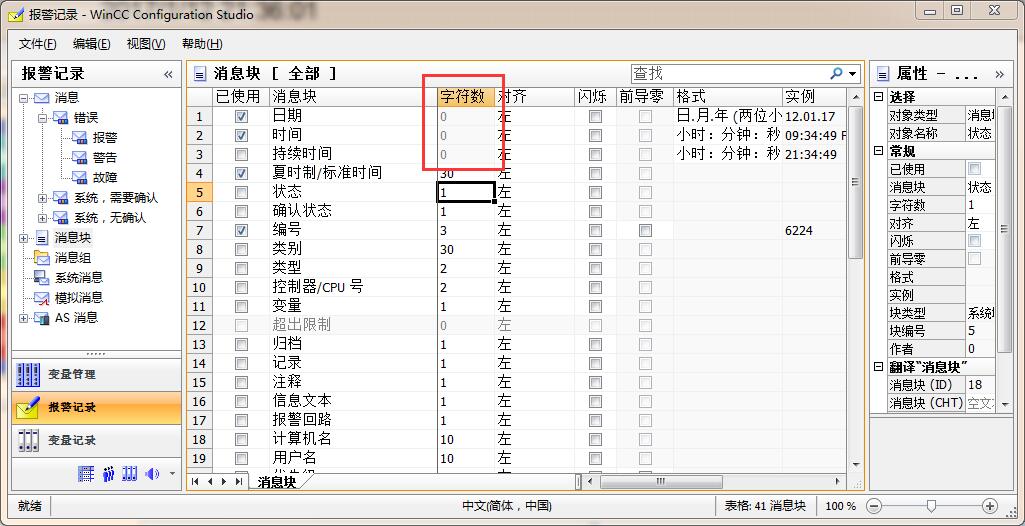
Task: Open the 帮助(H) menu
Action: (x=202, y=44)
